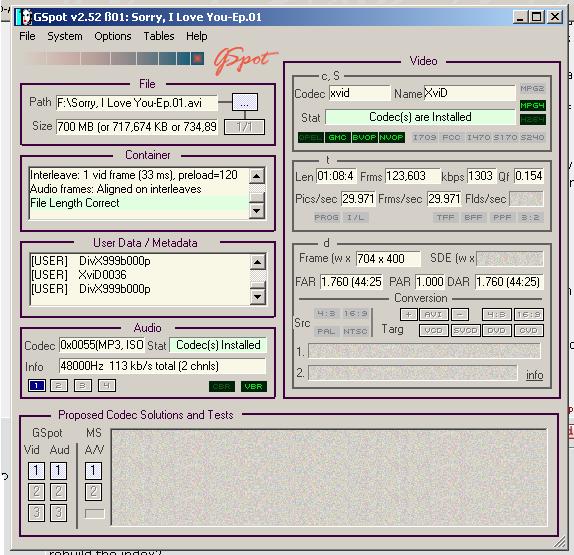
Task: Select audio stream 1 button
Action: click(37, 385)
